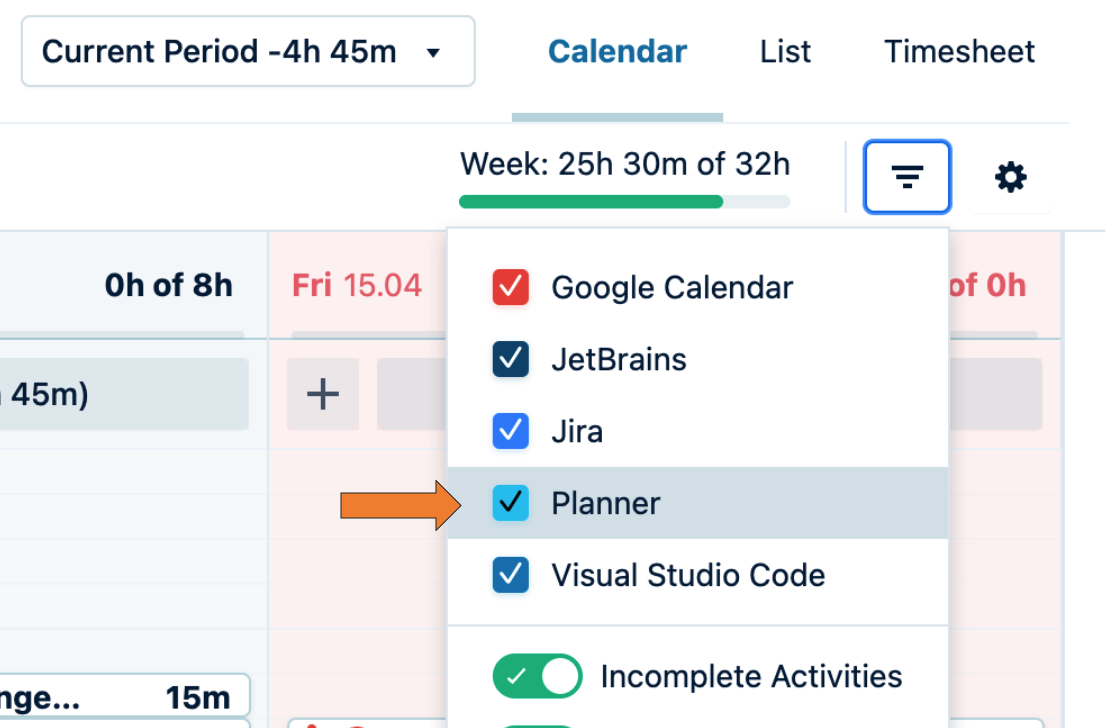Switch to the Calendar tab
The image size is (1118, 728).
tap(617, 51)
